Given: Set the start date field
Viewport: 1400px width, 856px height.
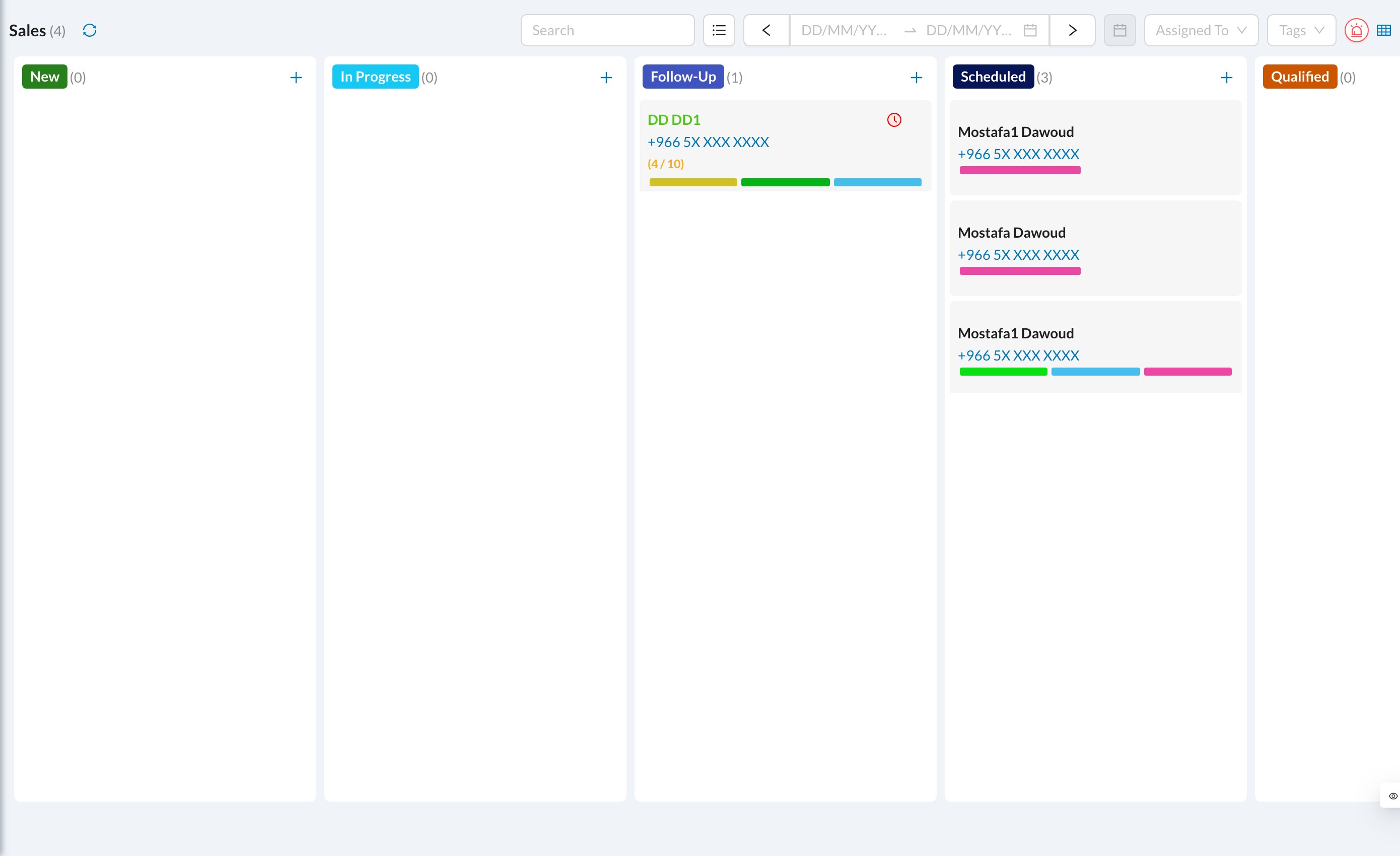Looking at the screenshot, I should coord(844,30).
